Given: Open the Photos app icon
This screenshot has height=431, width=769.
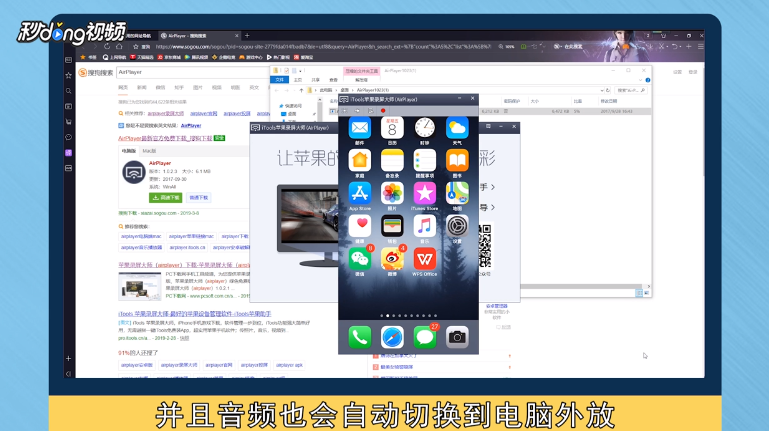Looking at the screenshot, I should coord(392,193).
